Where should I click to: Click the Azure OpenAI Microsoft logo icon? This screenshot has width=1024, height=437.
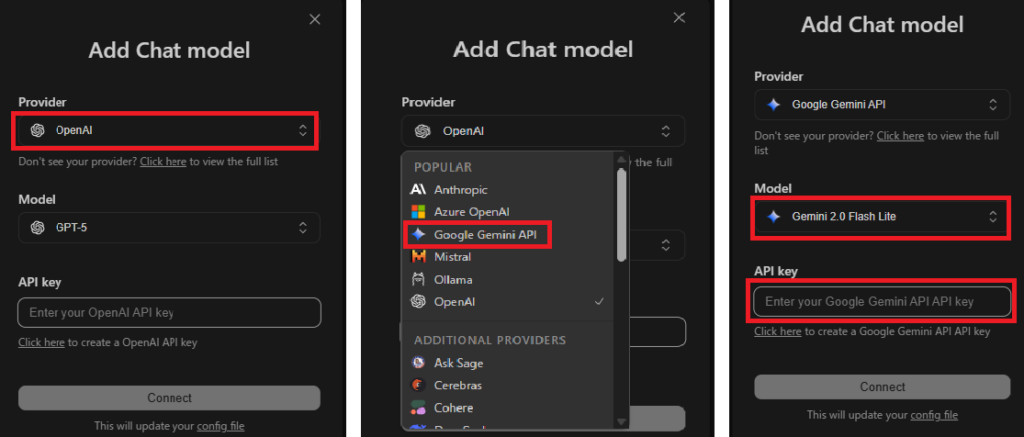418,212
